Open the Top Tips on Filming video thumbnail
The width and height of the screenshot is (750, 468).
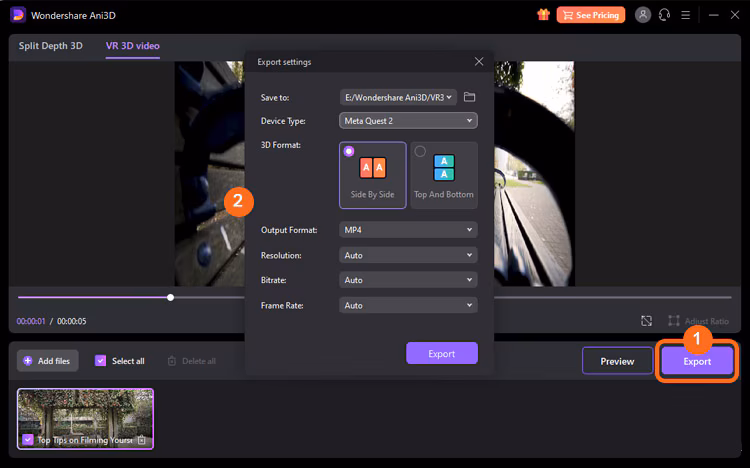coord(86,419)
